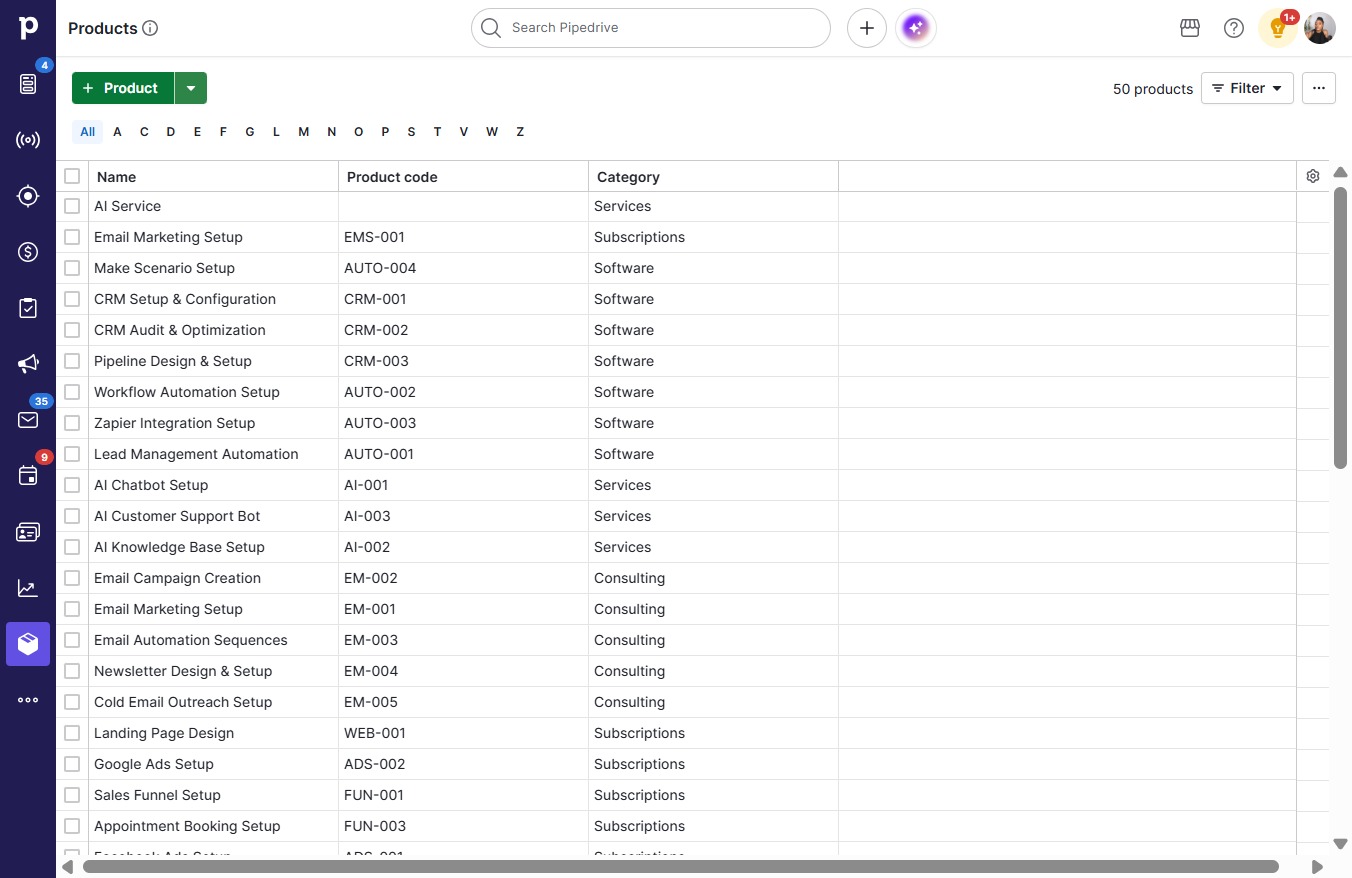Filter products by letter L

point(276,132)
